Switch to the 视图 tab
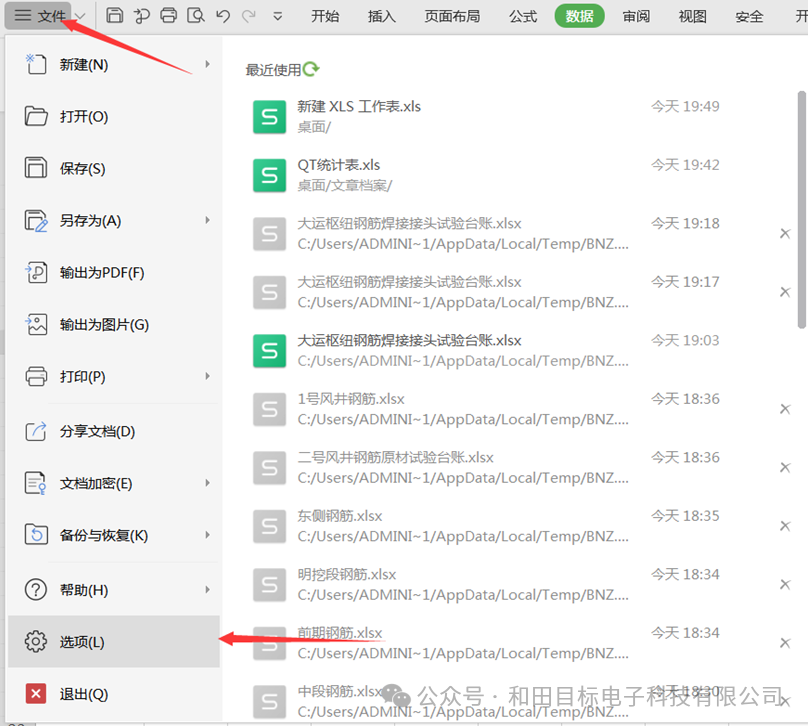The height and width of the screenshot is (728, 808). [x=693, y=16]
